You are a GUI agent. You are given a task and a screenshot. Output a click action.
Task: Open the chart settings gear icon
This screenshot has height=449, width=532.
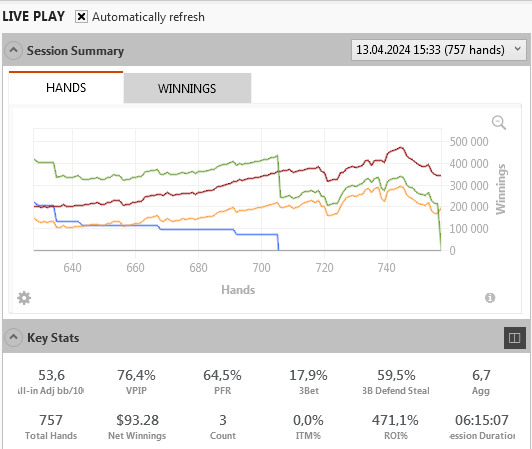pos(24,298)
